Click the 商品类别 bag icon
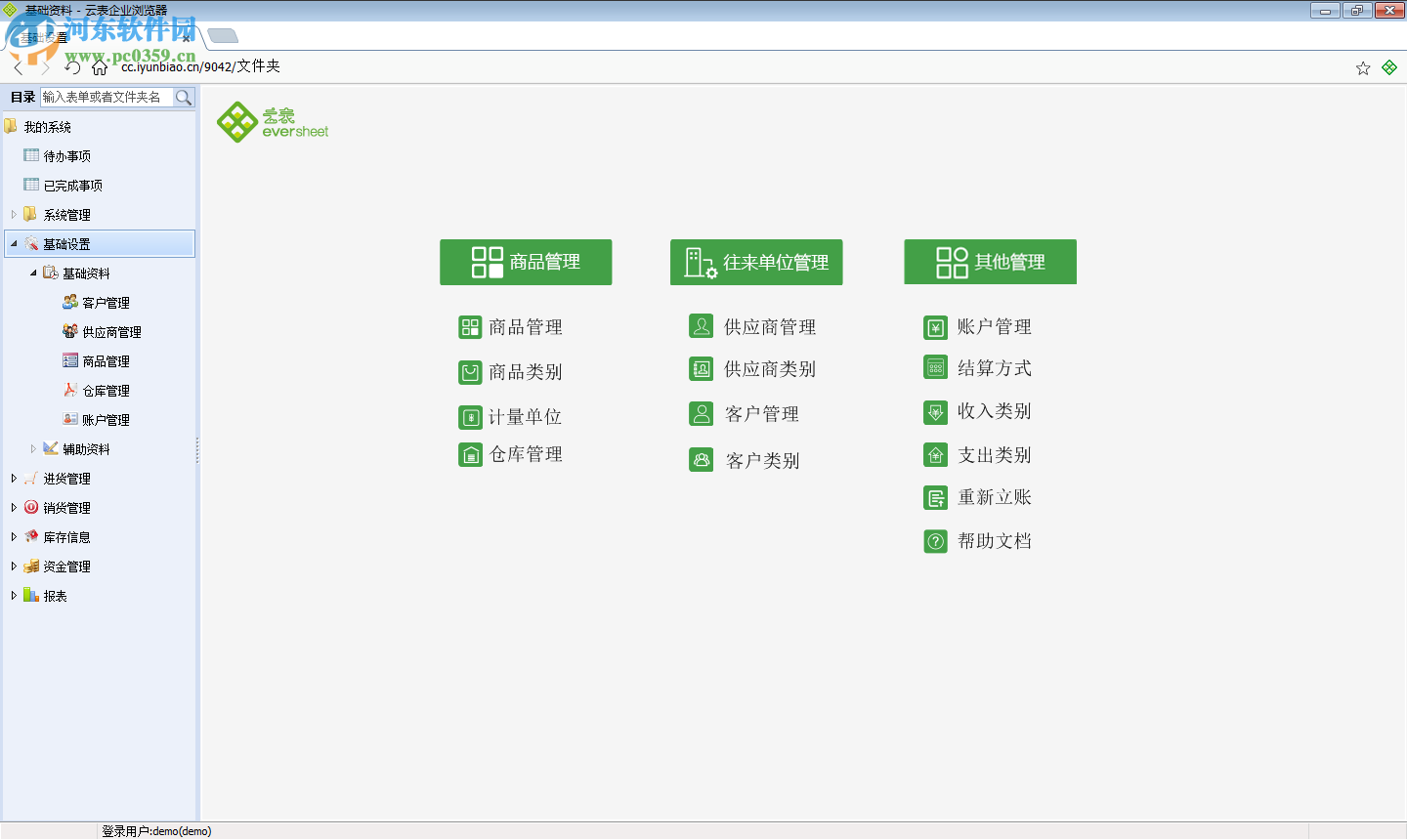The image size is (1407, 840). (470, 372)
